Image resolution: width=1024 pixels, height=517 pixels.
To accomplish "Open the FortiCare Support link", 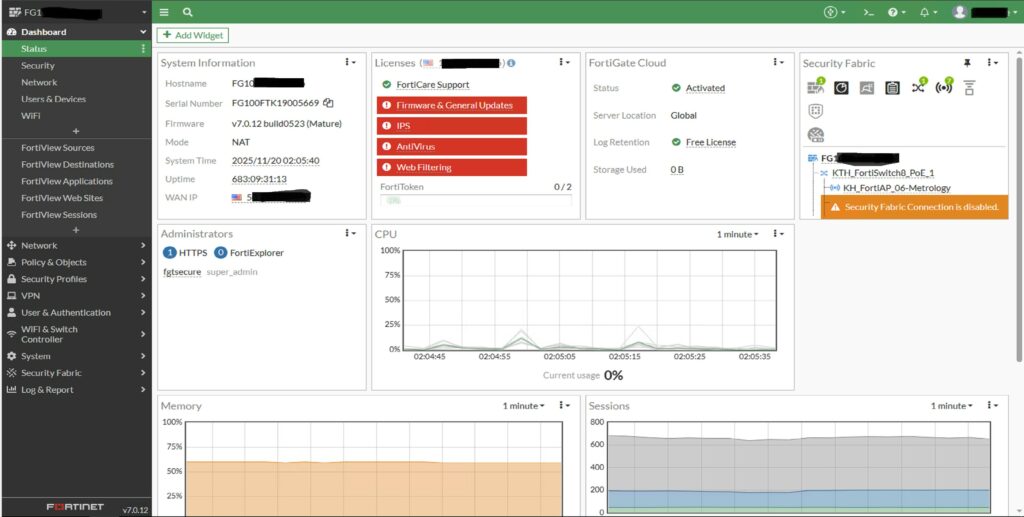I will (432, 85).
